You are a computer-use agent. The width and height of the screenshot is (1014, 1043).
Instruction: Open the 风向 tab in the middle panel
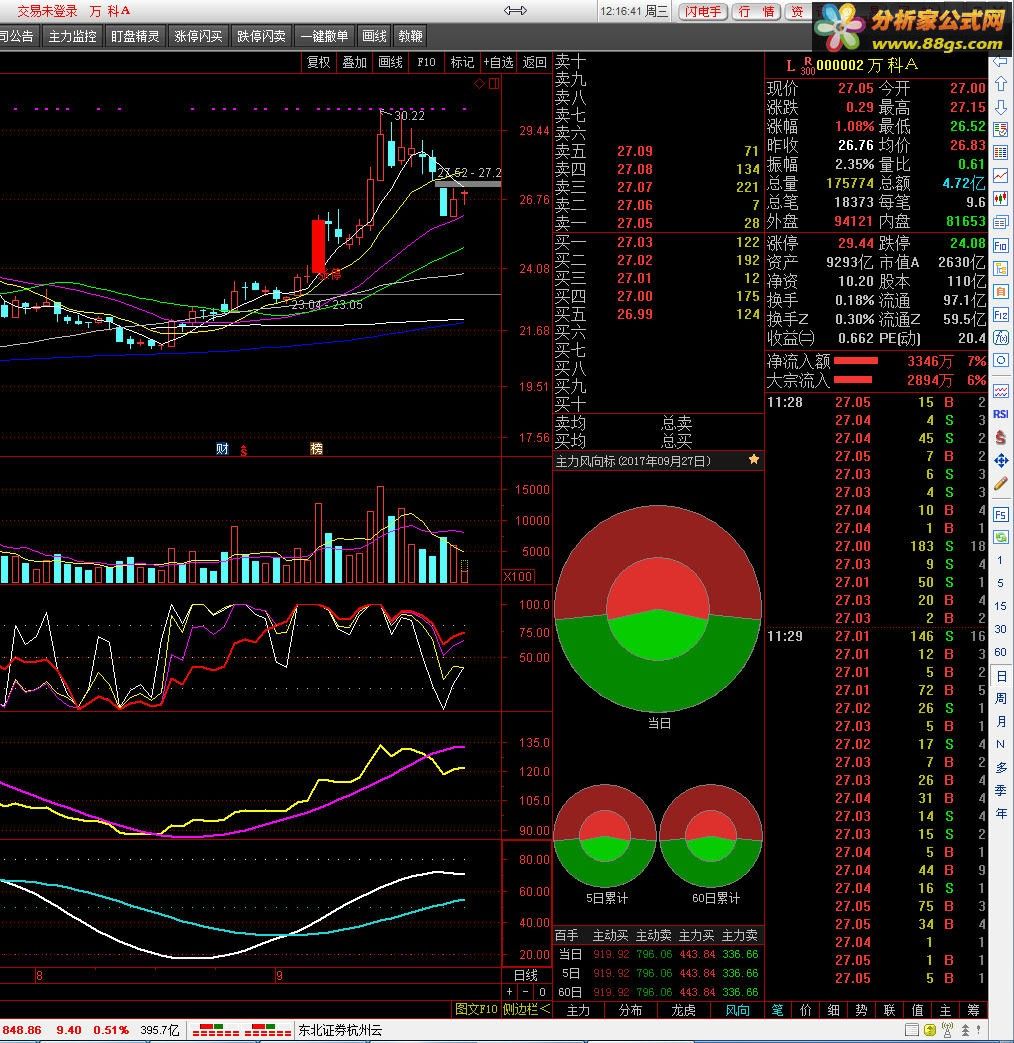coord(737,1010)
